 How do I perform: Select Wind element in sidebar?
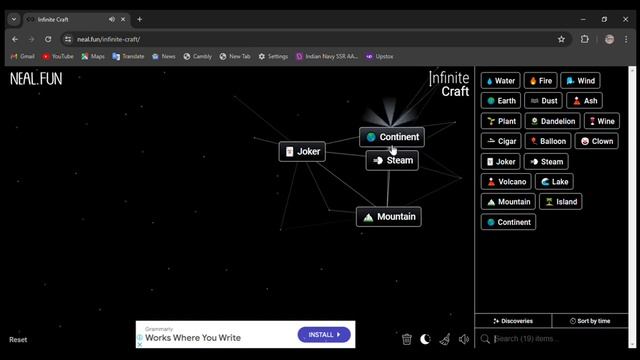pyautogui.click(x=580, y=81)
